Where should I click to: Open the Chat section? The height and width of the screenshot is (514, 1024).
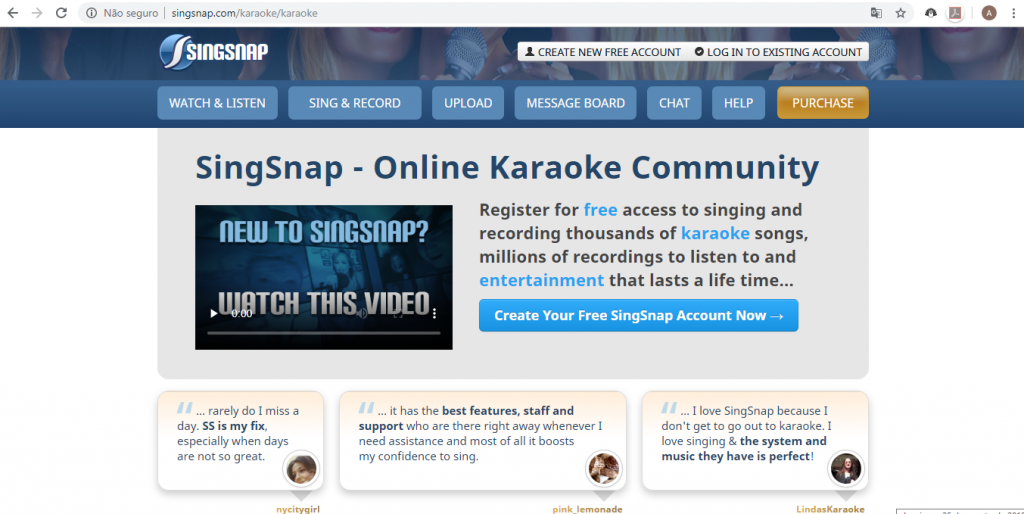point(674,103)
